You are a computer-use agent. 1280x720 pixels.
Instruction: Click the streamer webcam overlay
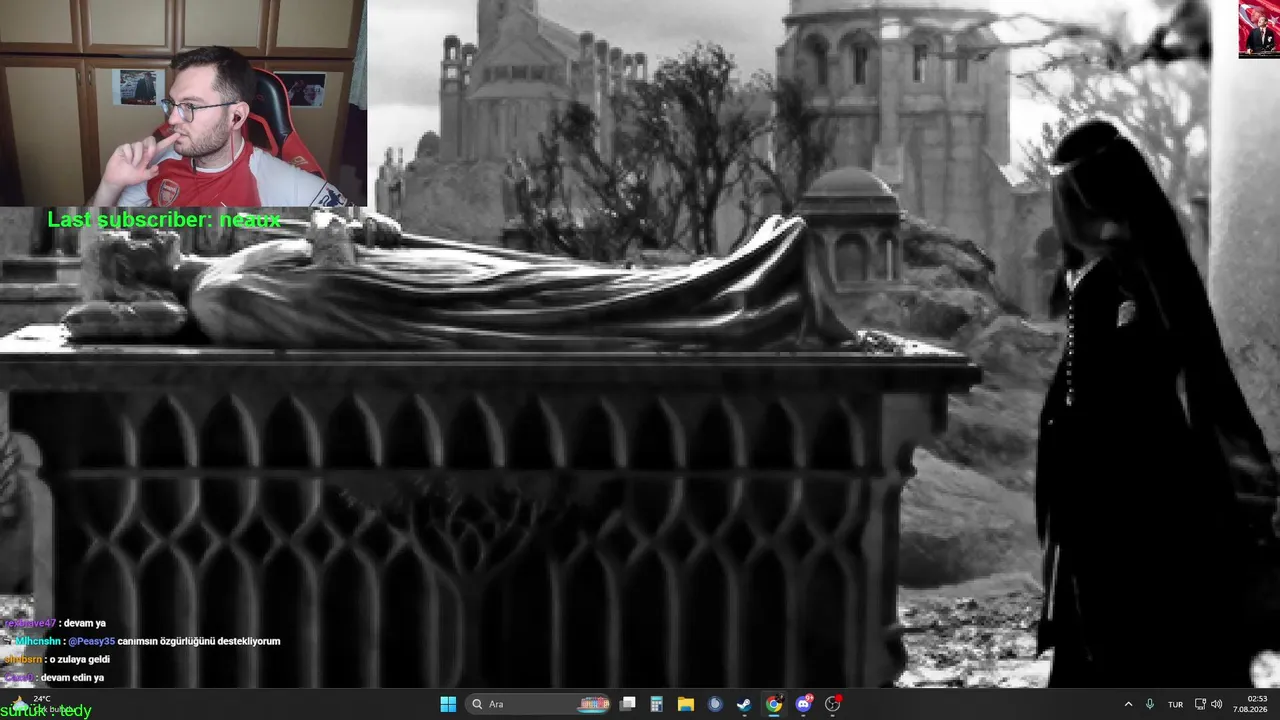pos(183,103)
